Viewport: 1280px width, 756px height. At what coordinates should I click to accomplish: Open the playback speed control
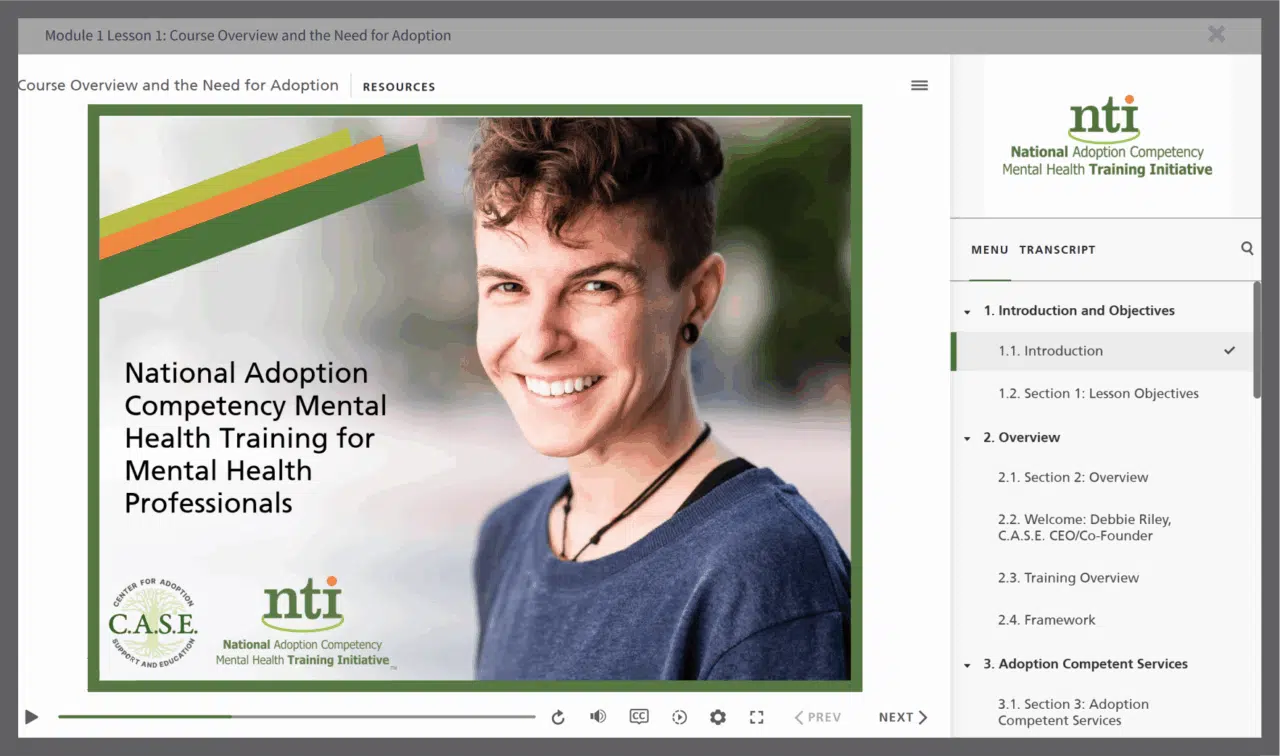pyautogui.click(x=679, y=717)
